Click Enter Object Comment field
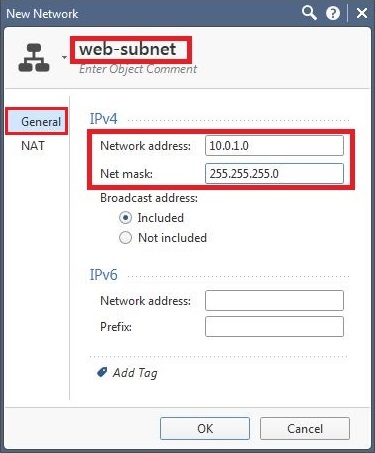Screen dimensions: 375x453 [x=138, y=69]
